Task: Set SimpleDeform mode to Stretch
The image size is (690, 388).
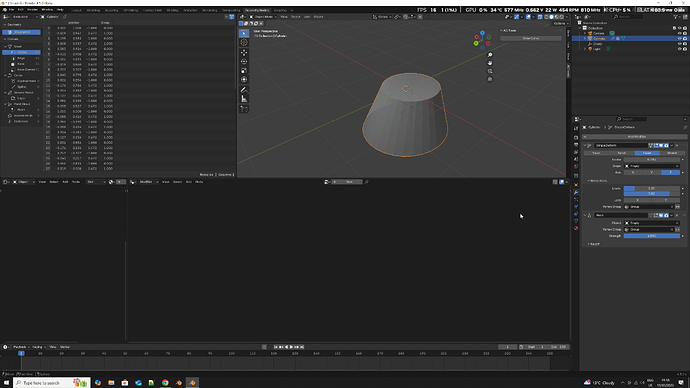Action: click(672, 153)
